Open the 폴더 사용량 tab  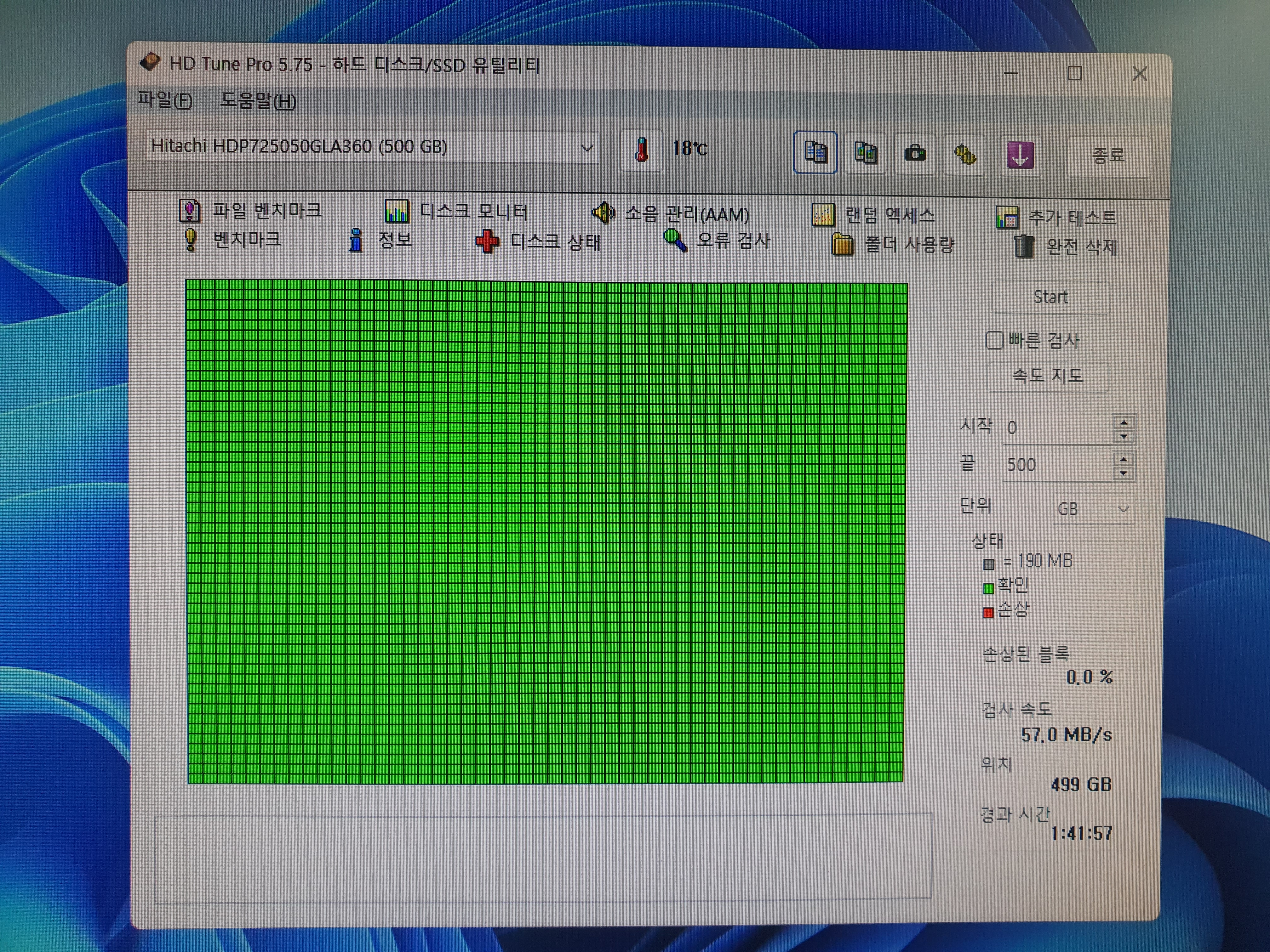coord(893,245)
